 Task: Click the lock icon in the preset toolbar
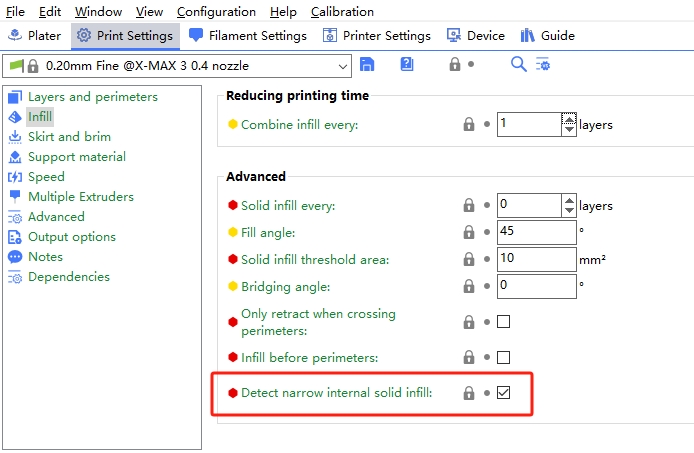[x=455, y=65]
